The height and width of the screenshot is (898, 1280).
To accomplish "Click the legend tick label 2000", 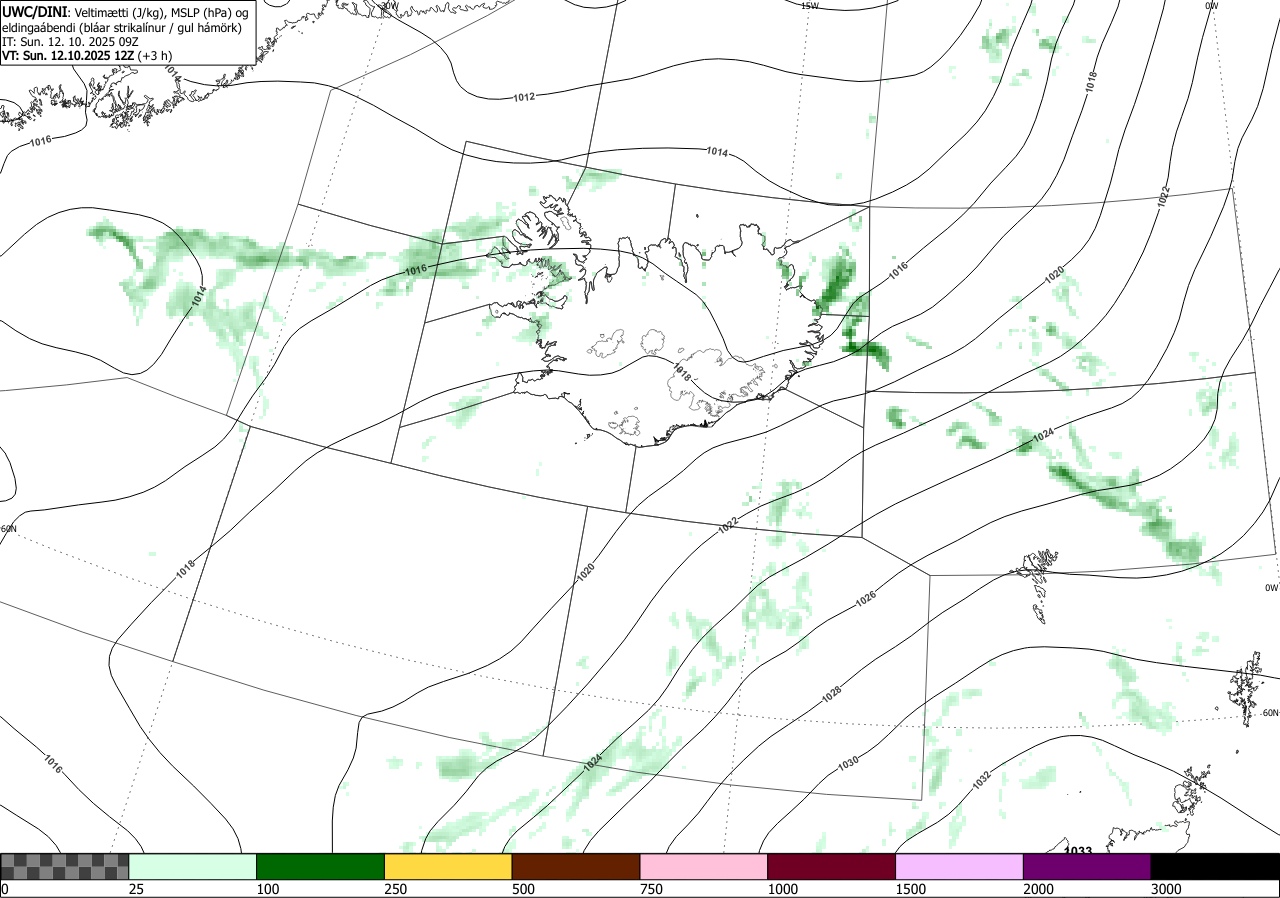I will [1039, 889].
